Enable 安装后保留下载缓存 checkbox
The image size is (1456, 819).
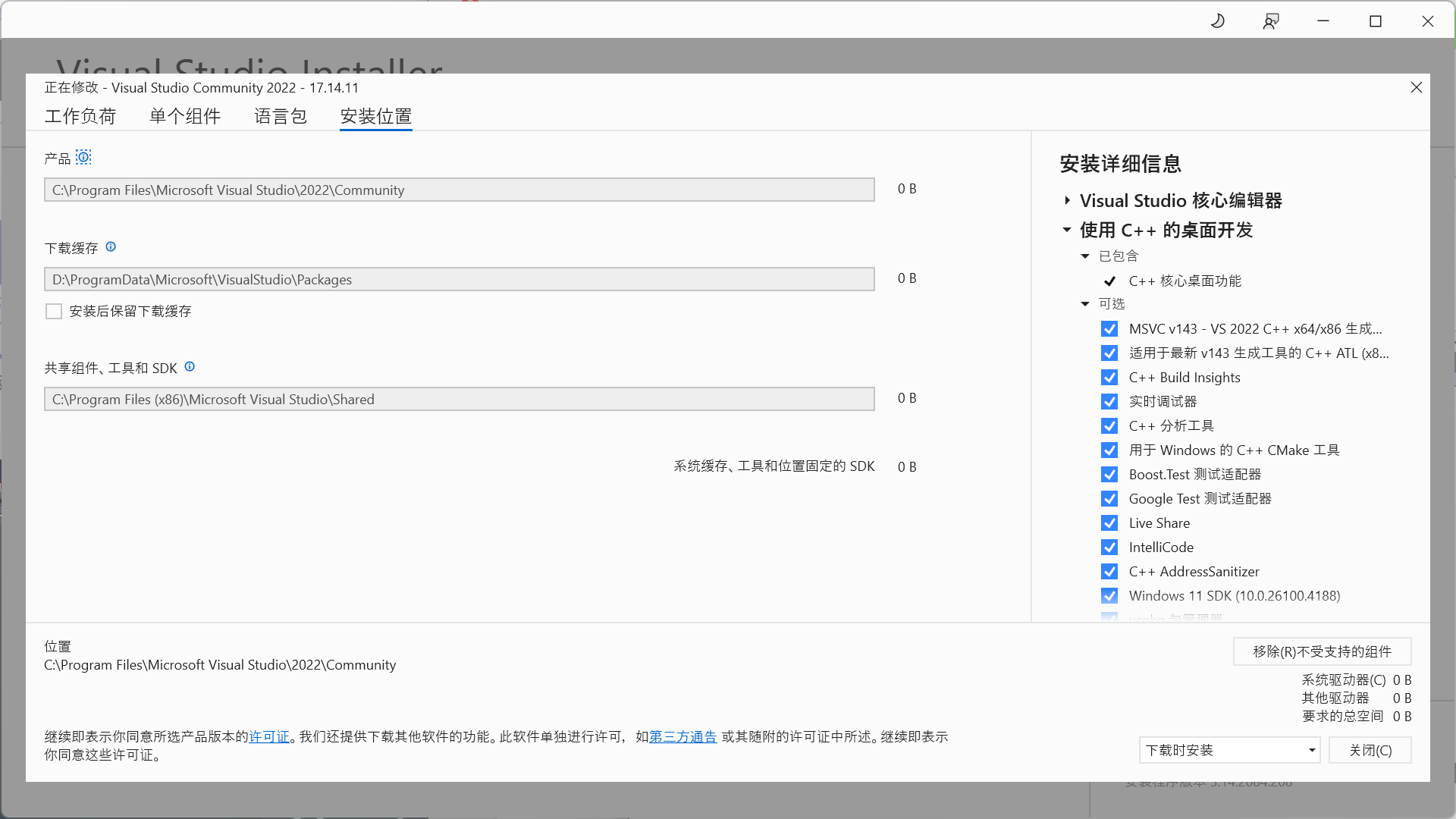click(x=54, y=311)
